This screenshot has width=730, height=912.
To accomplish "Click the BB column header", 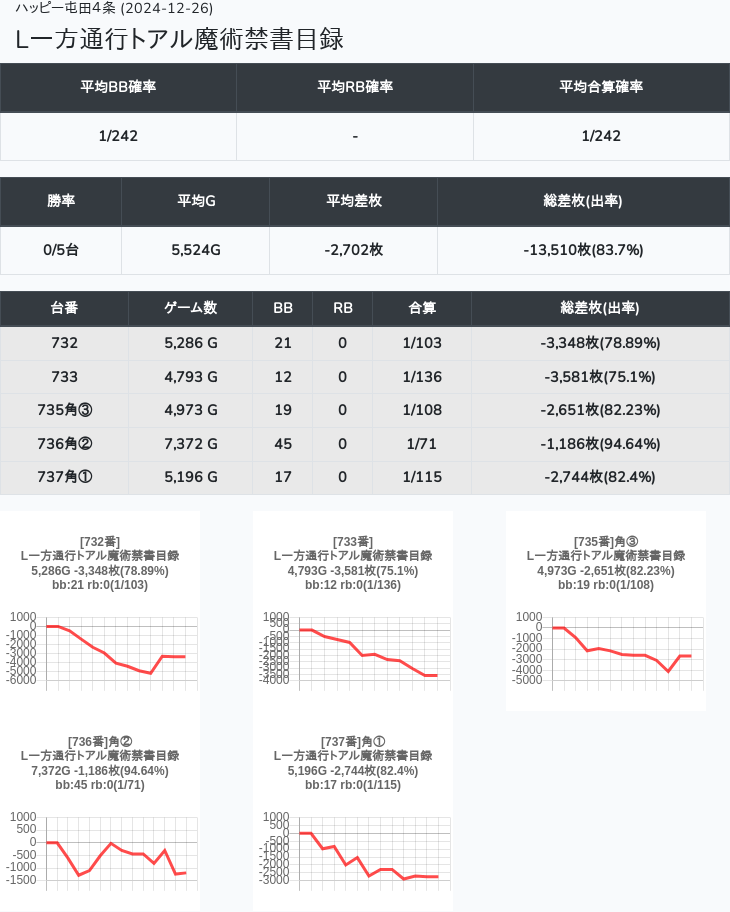I will [283, 308].
